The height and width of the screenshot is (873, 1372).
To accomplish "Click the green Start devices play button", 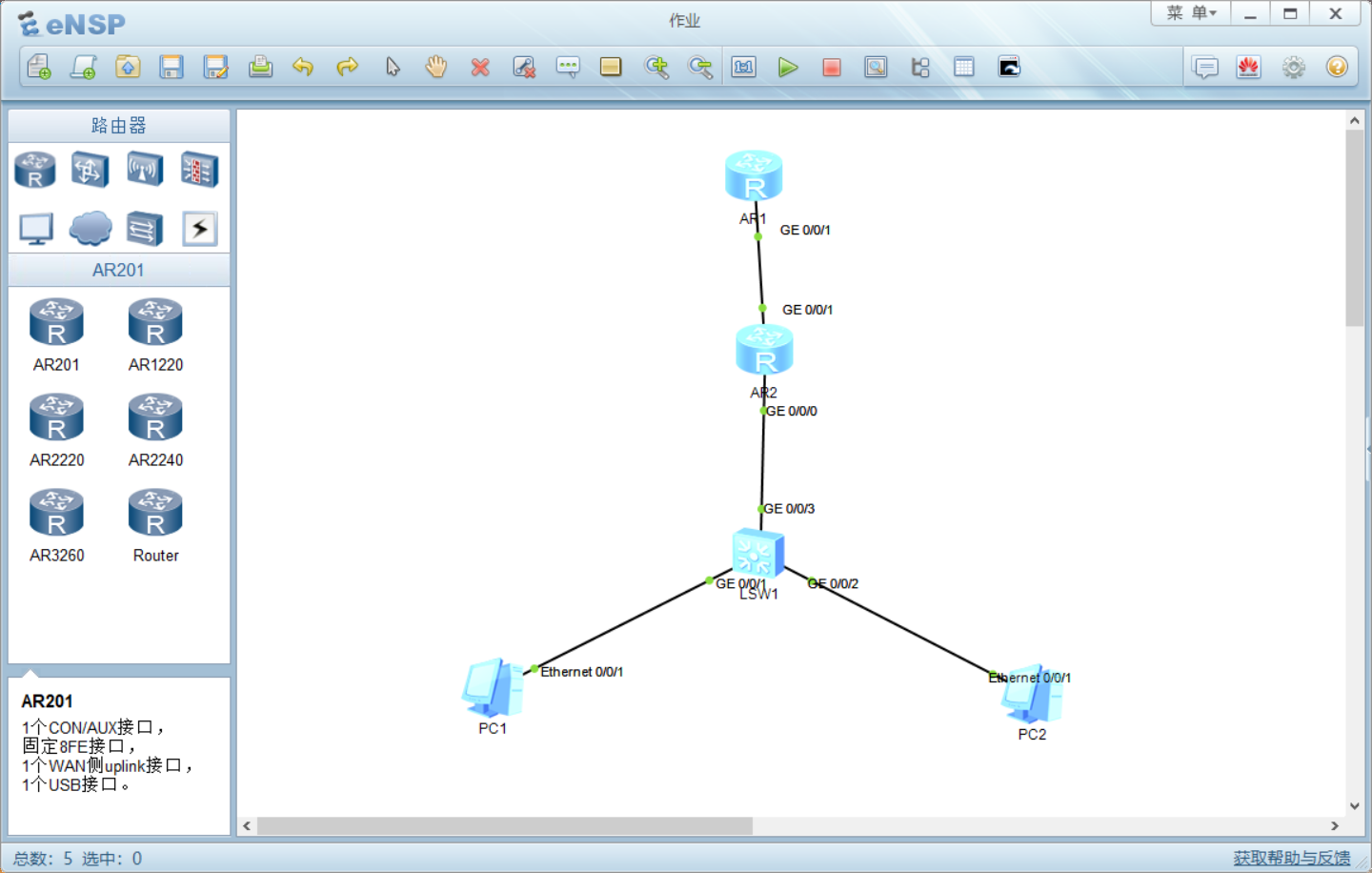I will point(787,68).
